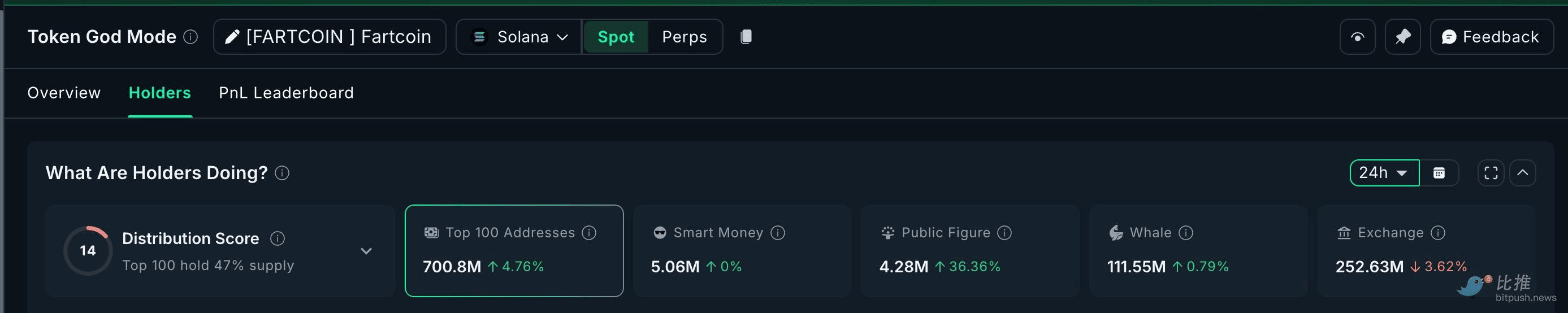The image size is (1568, 313).
Task: Click info icon beside Token God Mode
Action: coord(190,37)
